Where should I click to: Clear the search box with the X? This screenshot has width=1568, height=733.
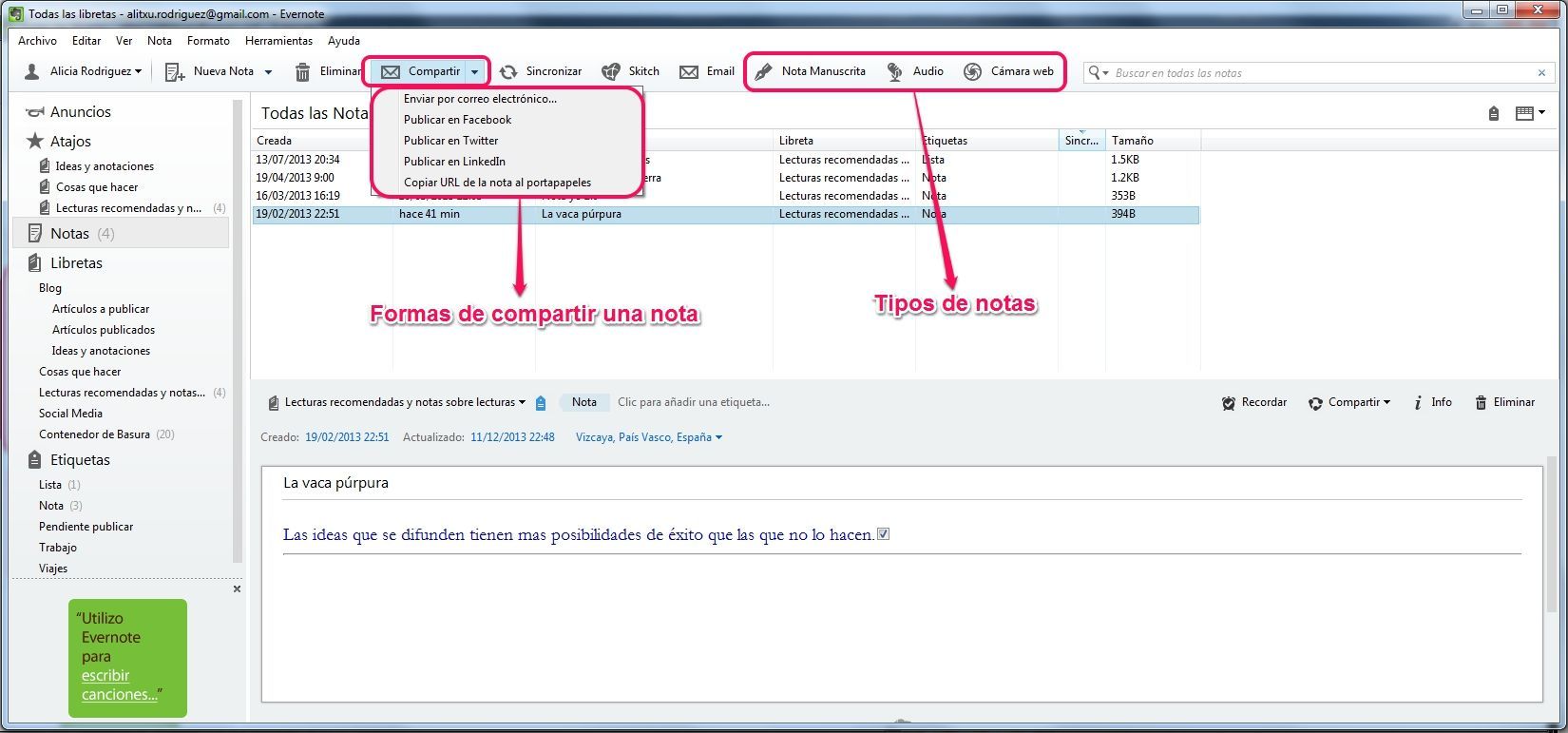pyautogui.click(x=1541, y=72)
